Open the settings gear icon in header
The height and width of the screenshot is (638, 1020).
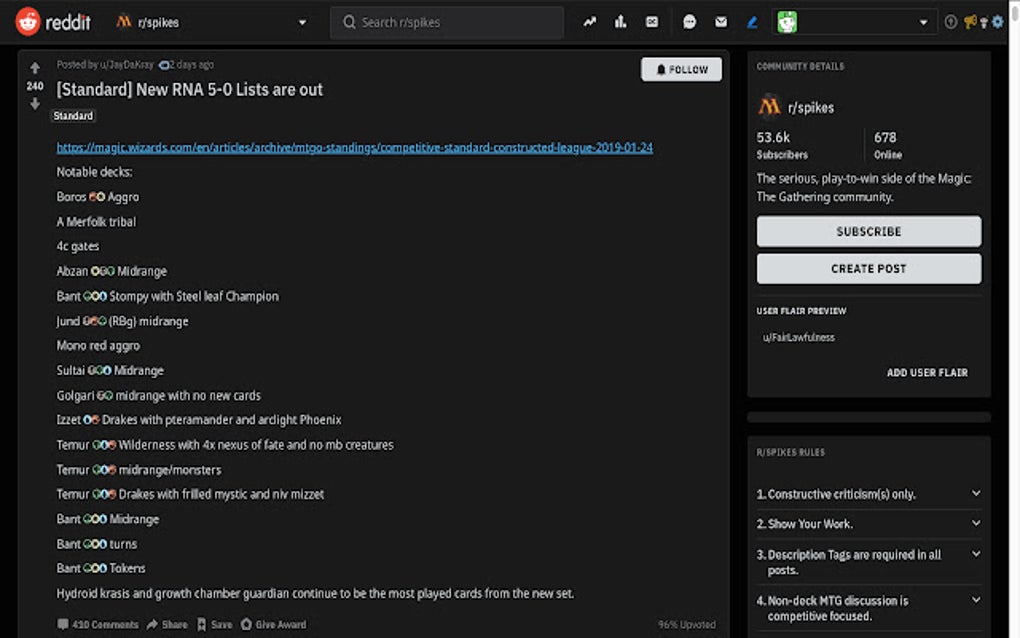(997, 22)
